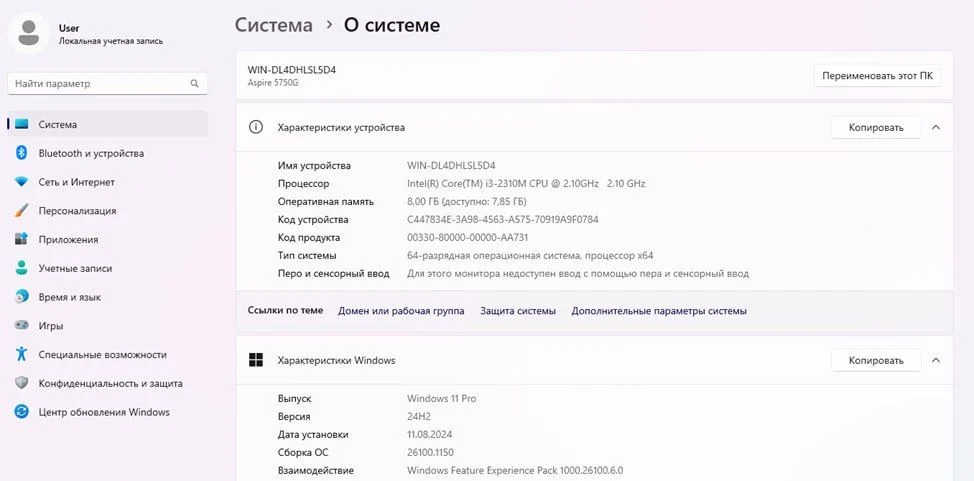This screenshot has width=974, height=481.
Task: Click the Windows 11 Pro edition value
Action: click(442, 398)
